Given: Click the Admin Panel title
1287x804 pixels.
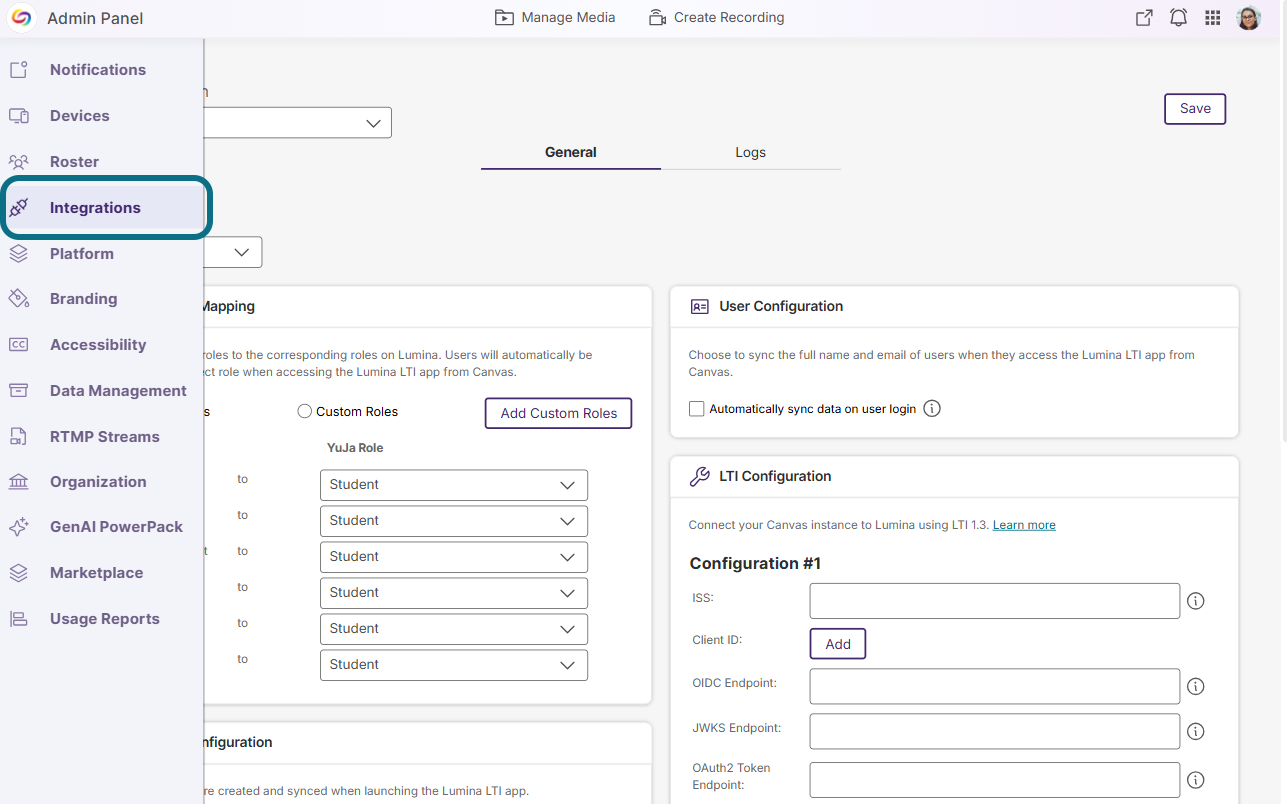Looking at the screenshot, I should tap(95, 18).
